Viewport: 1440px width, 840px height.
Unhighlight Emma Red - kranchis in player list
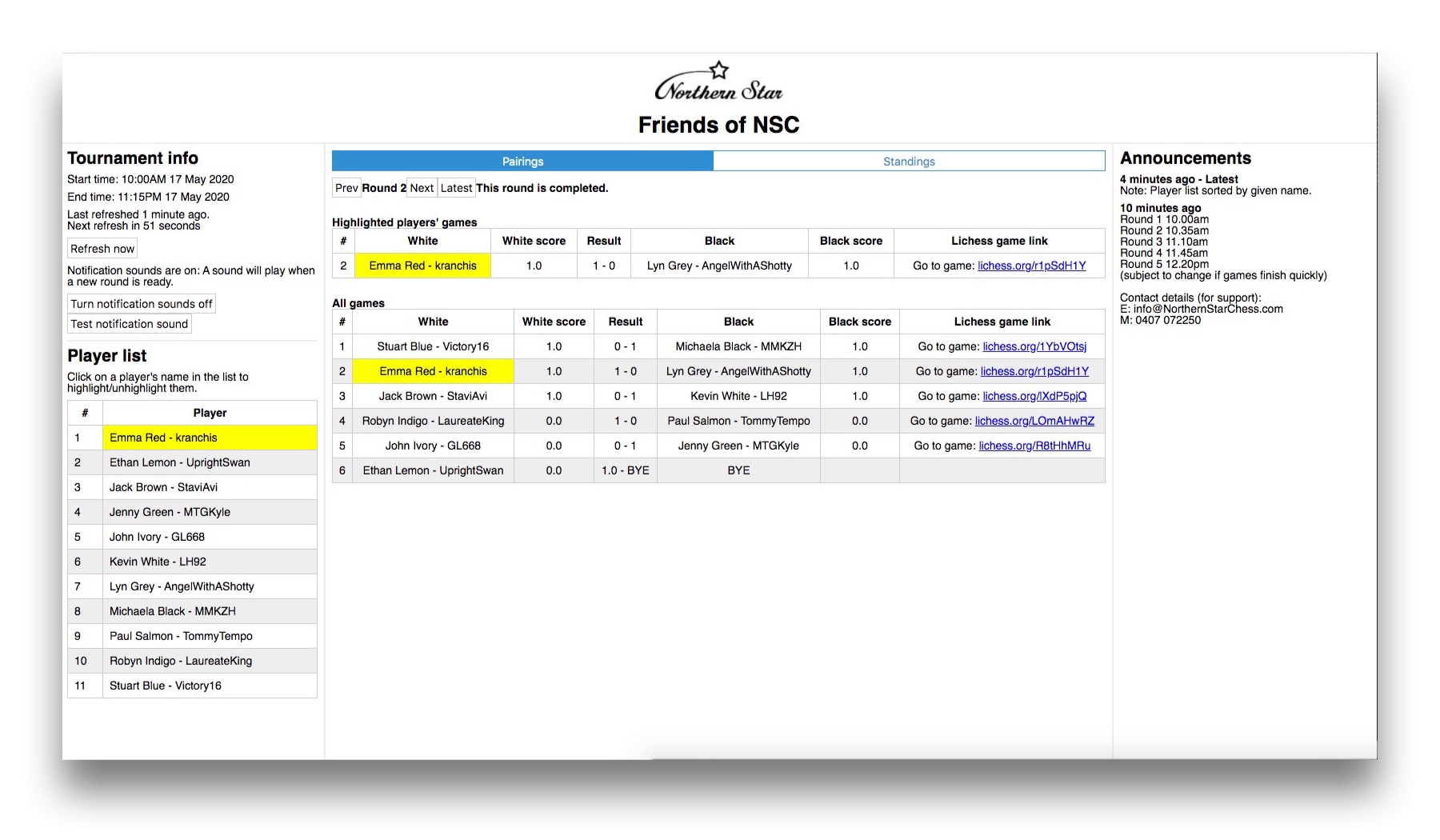click(x=210, y=438)
